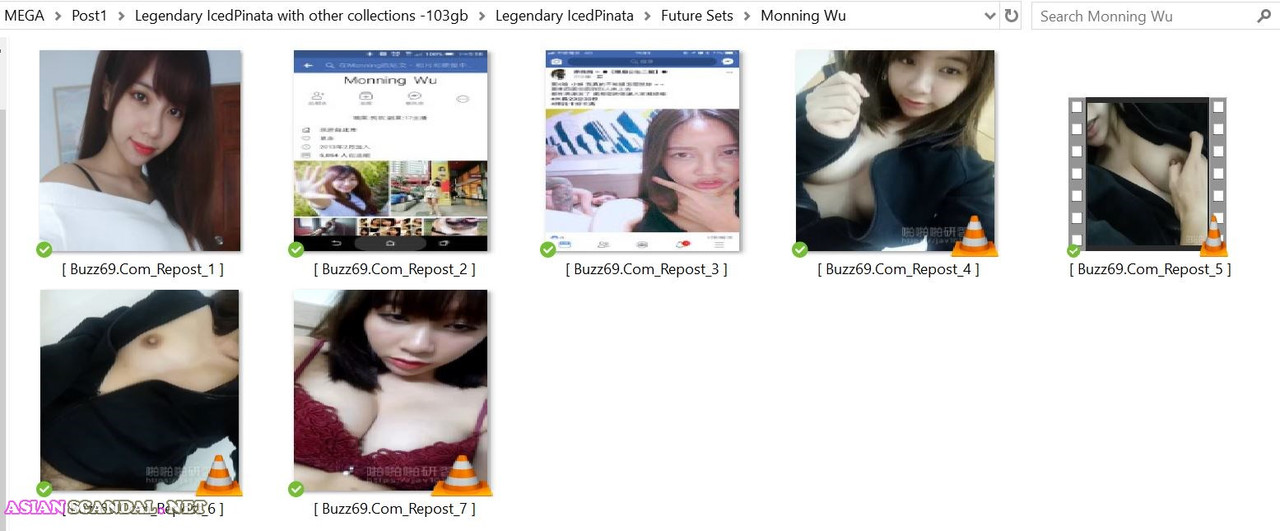The width and height of the screenshot is (1280, 531).
Task: Click the green sync checkmark on Buzz69.Com_Repost_1
Action: (x=44, y=249)
